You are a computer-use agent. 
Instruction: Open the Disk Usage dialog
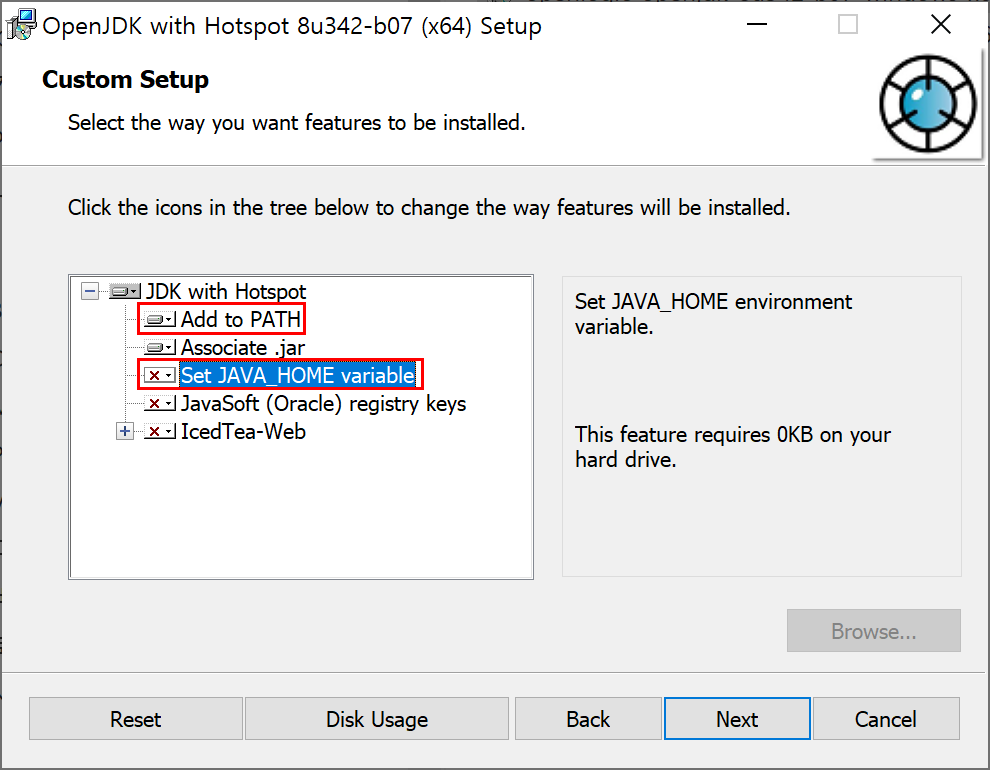377,719
